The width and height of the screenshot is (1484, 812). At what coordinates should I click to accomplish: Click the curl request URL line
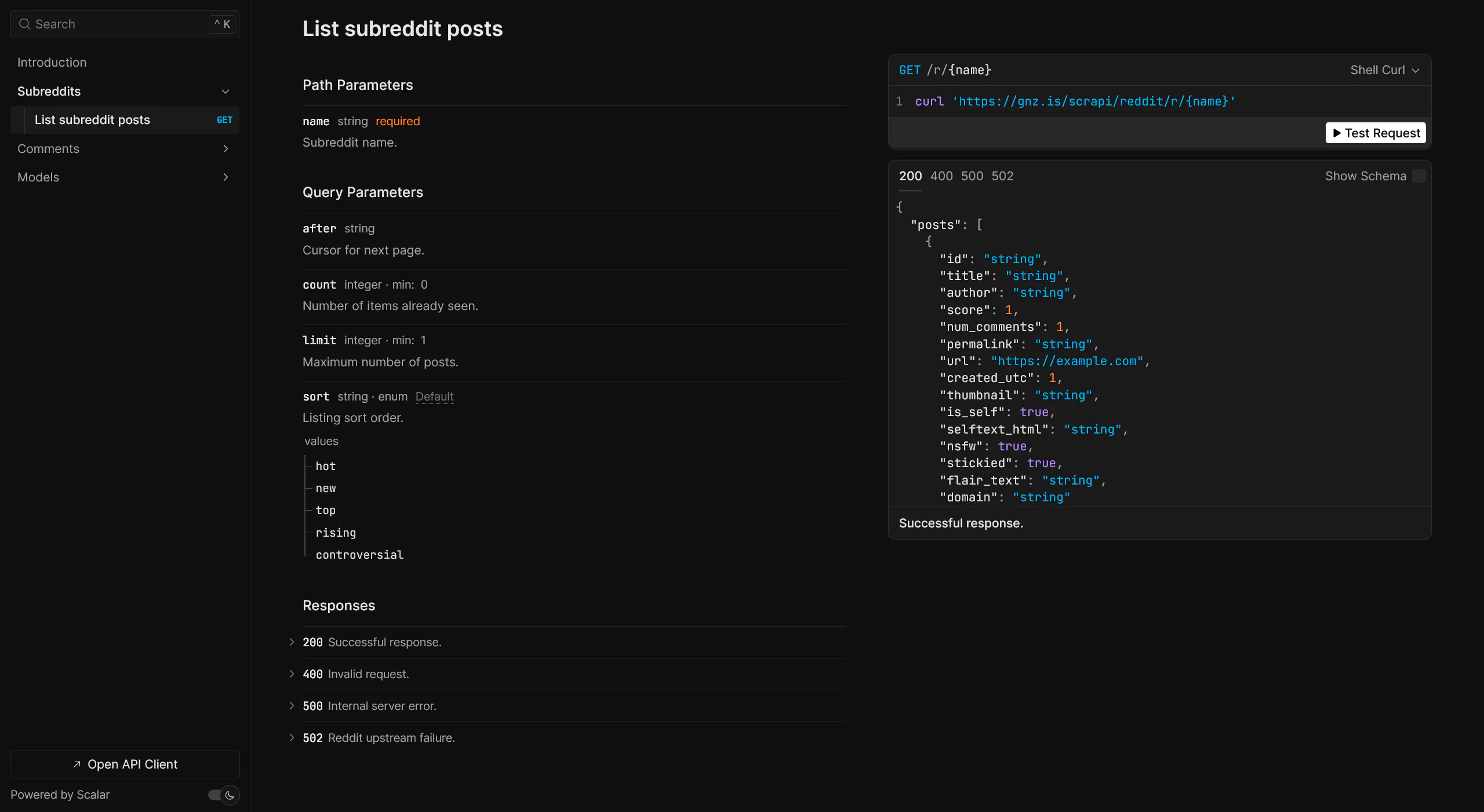pos(1075,101)
